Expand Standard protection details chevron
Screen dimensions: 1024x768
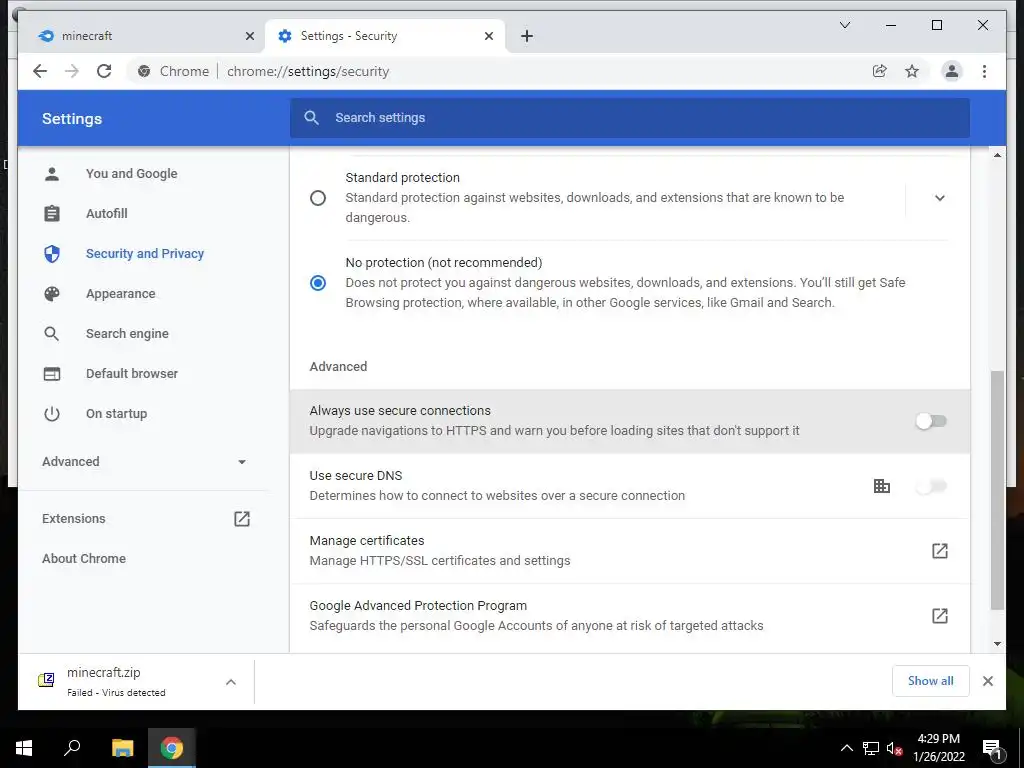pos(940,198)
